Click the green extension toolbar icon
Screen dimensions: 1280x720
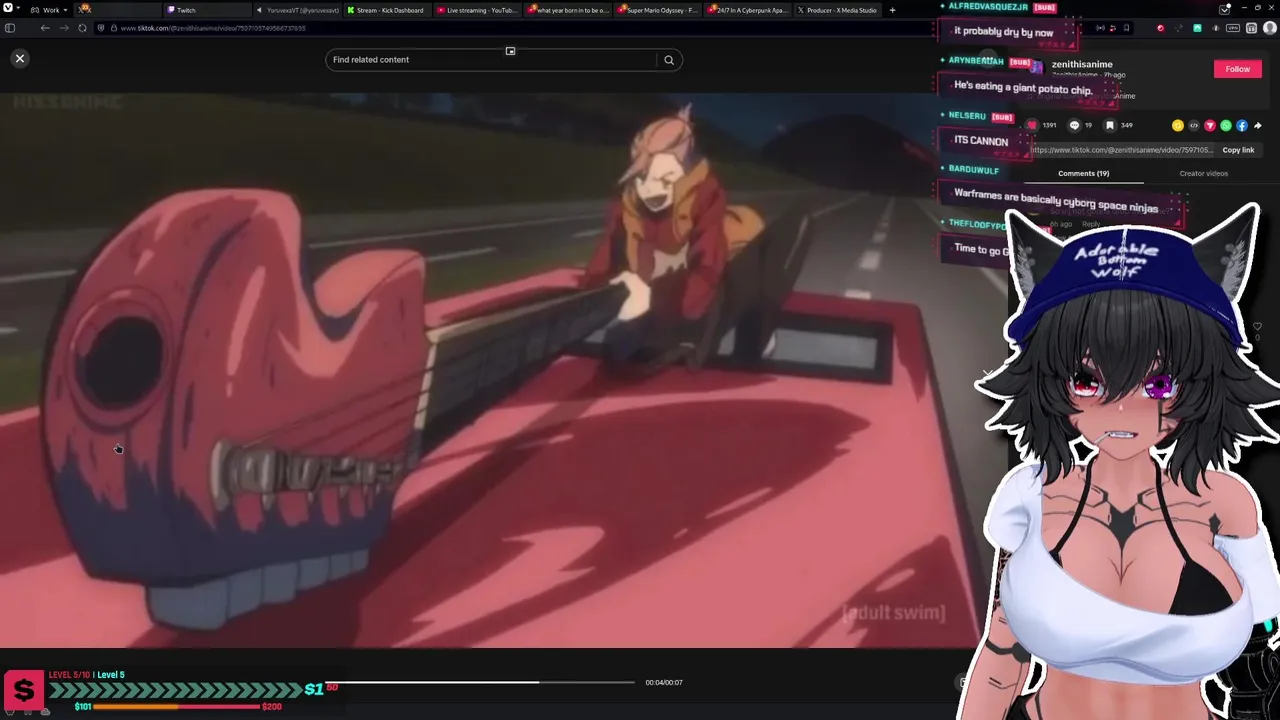tap(1197, 28)
